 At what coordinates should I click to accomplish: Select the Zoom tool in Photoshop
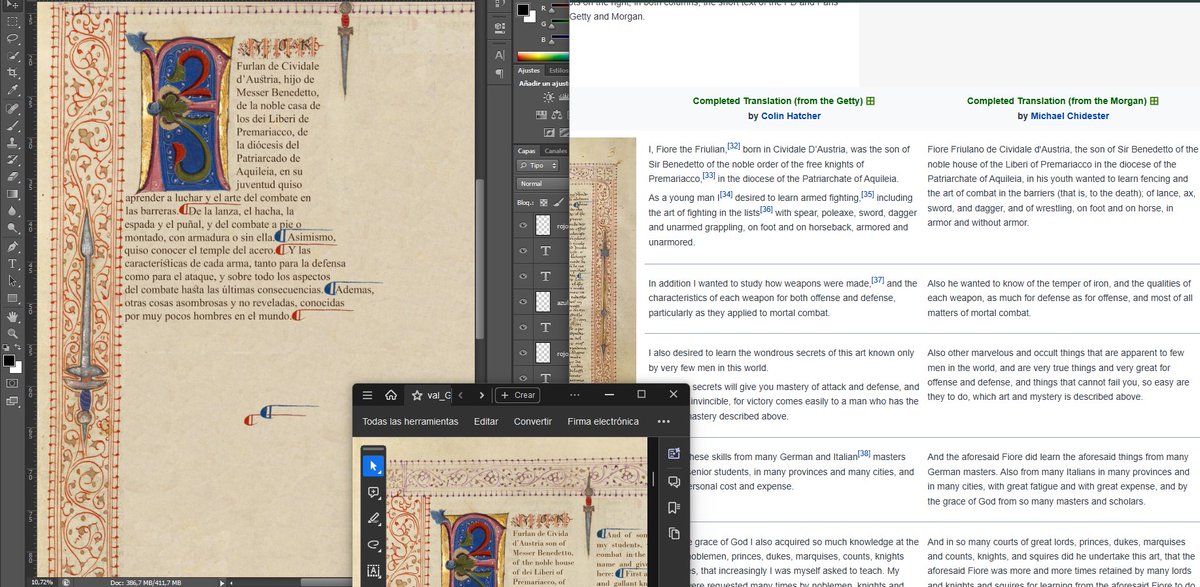(13, 333)
